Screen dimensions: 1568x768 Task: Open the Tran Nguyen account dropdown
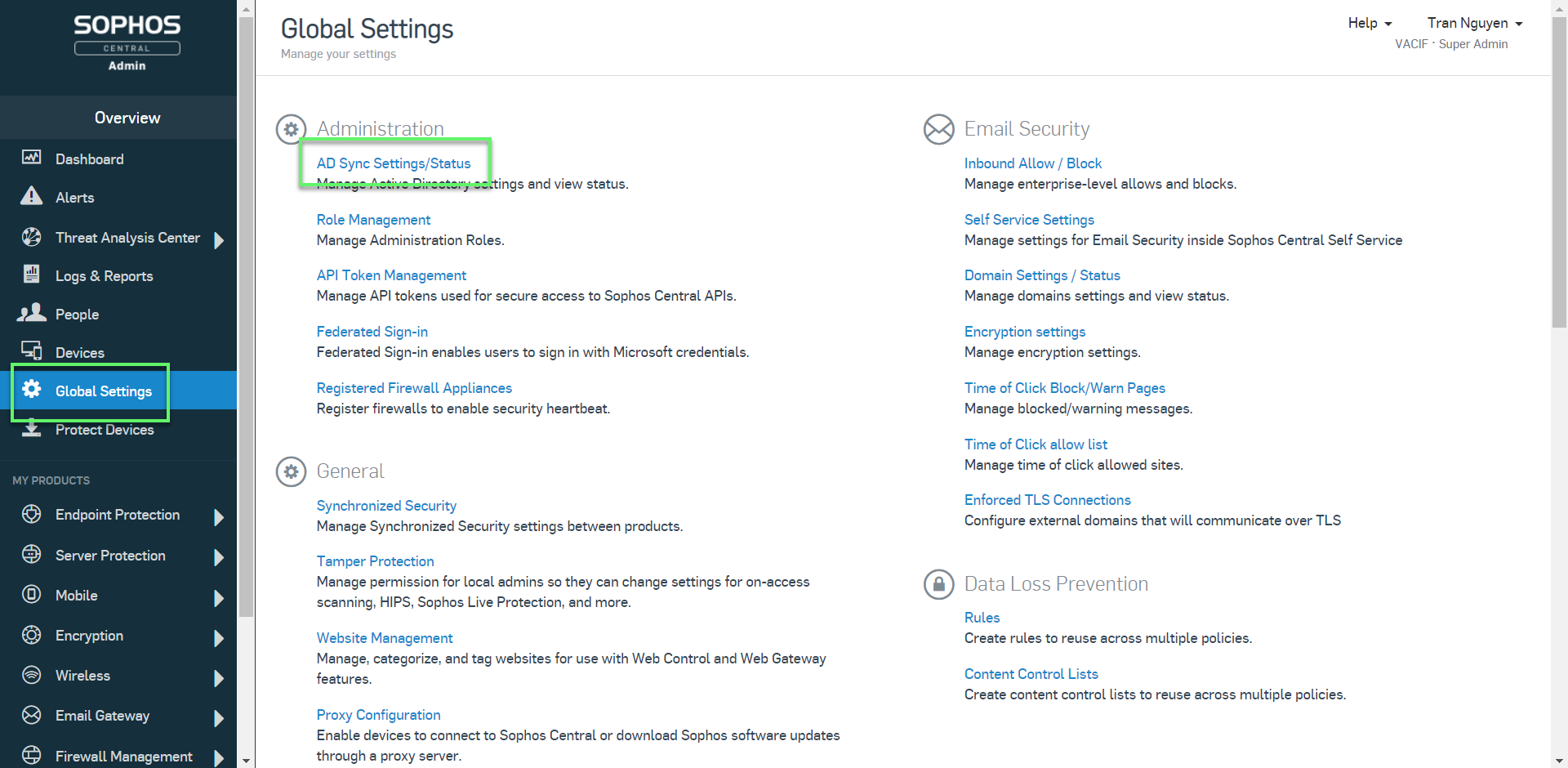[1475, 23]
